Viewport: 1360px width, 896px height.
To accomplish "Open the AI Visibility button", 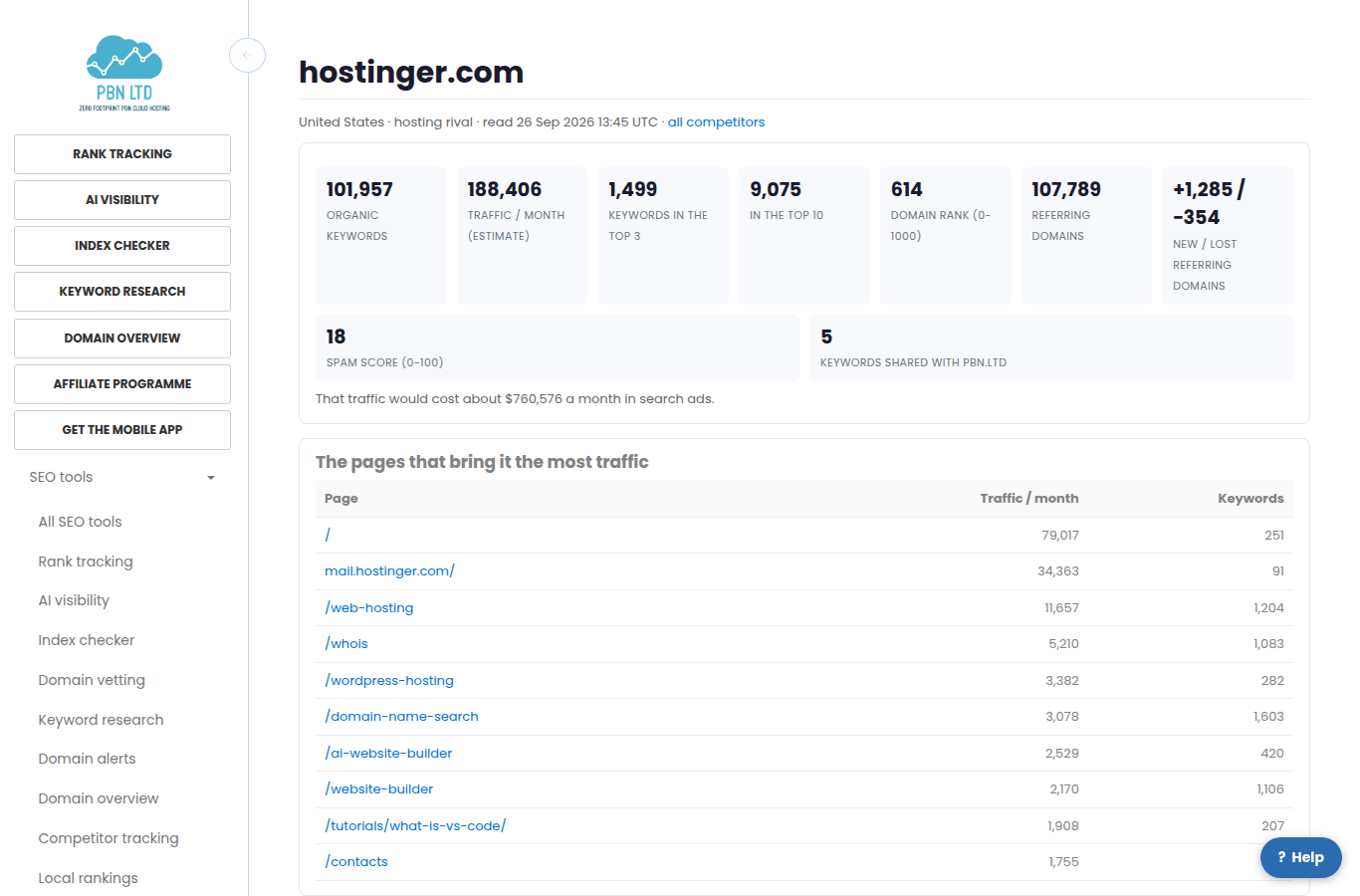I will [x=122, y=200].
